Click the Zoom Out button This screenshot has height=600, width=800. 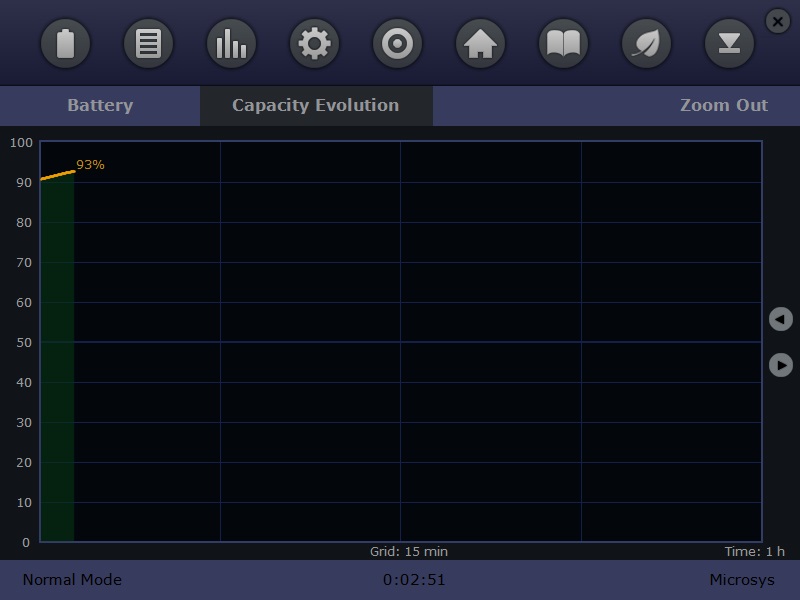point(725,105)
